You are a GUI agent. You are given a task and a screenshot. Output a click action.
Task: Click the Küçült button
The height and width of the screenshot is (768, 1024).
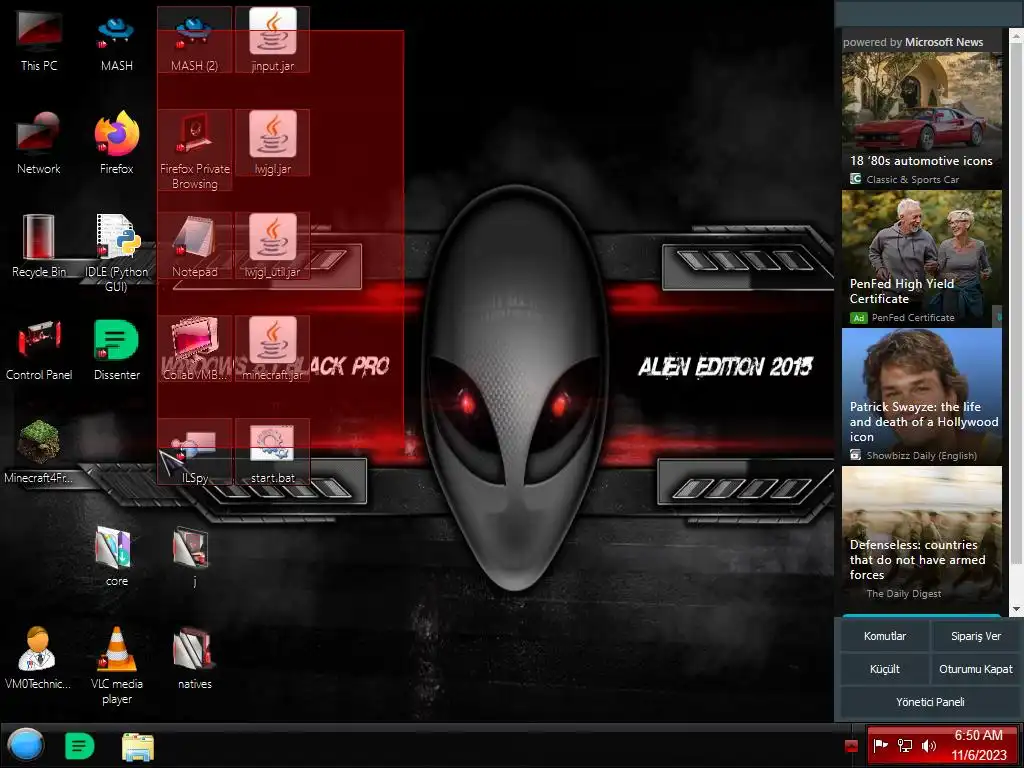pyautogui.click(x=885, y=669)
